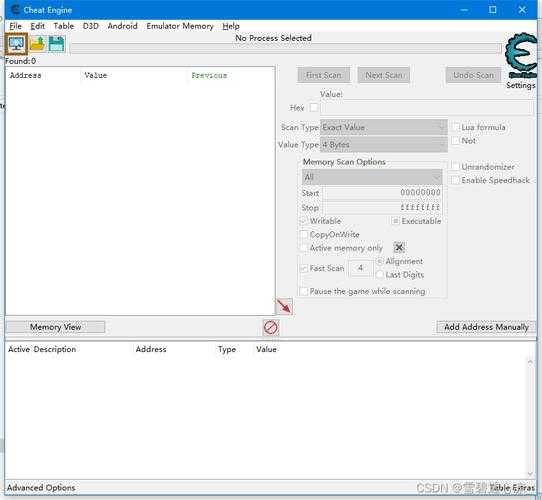The width and height of the screenshot is (542, 500).
Task: Click the Value input field
Action: click(x=427, y=108)
